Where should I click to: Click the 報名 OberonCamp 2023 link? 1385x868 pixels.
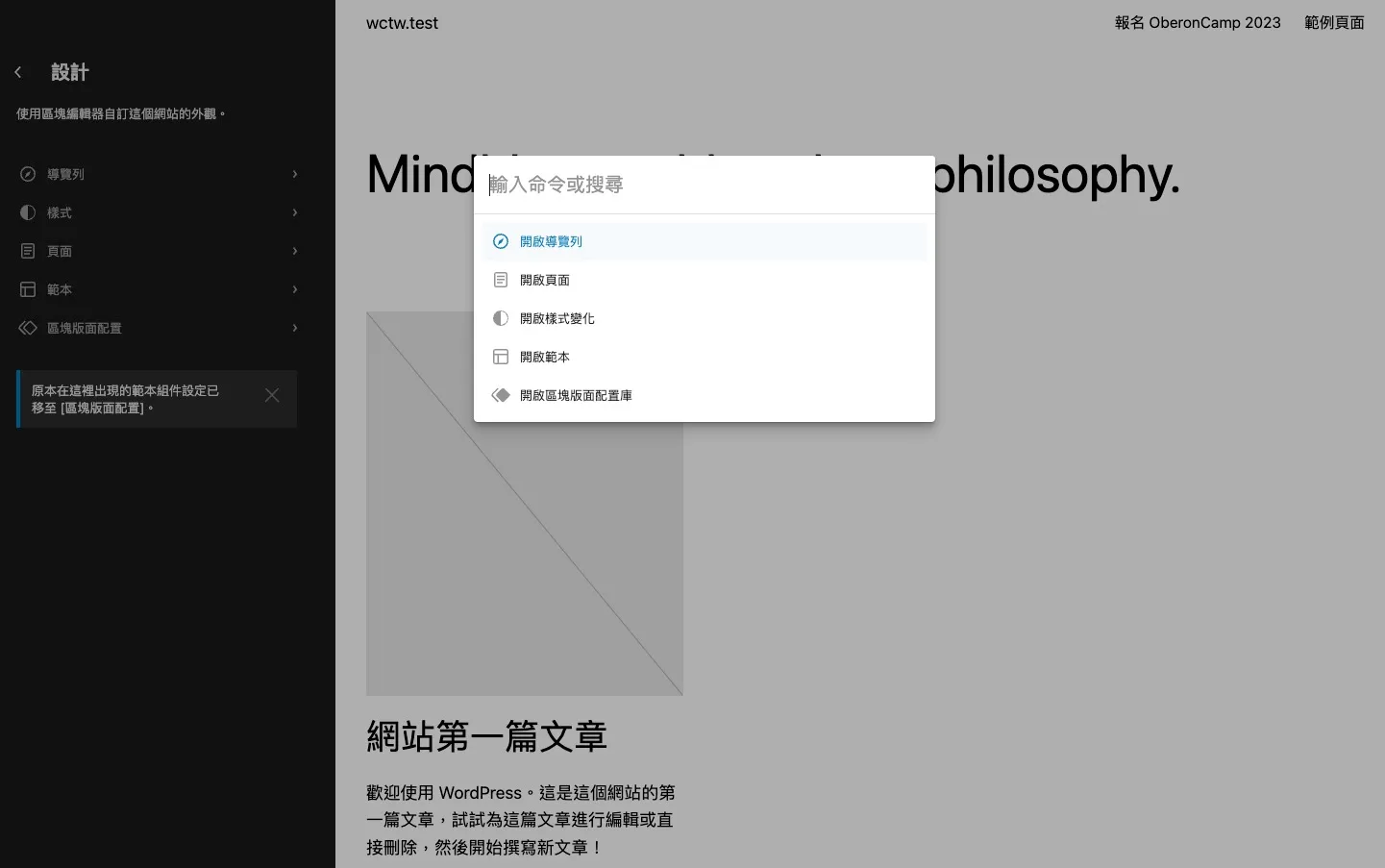(1198, 22)
